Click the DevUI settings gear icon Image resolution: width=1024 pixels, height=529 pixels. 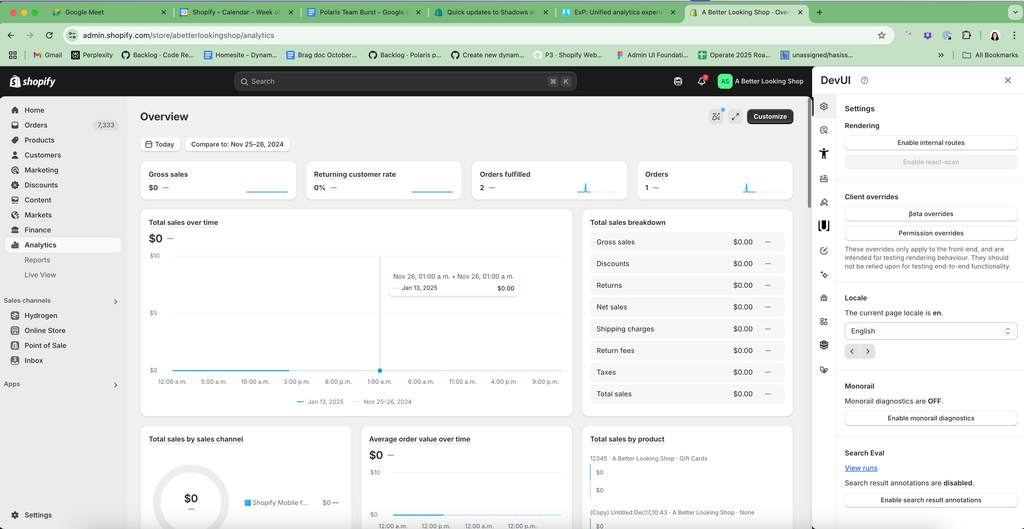824,106
